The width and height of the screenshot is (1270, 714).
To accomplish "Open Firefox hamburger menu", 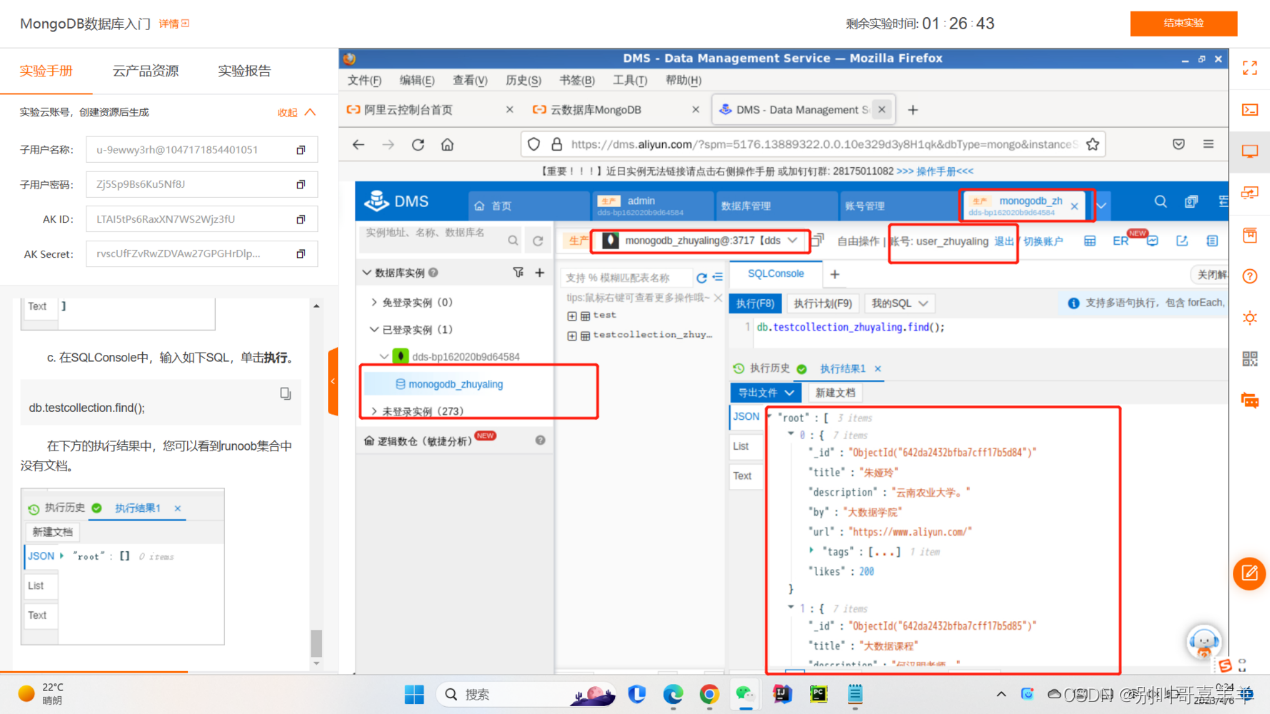I will tap(1209, 144).
